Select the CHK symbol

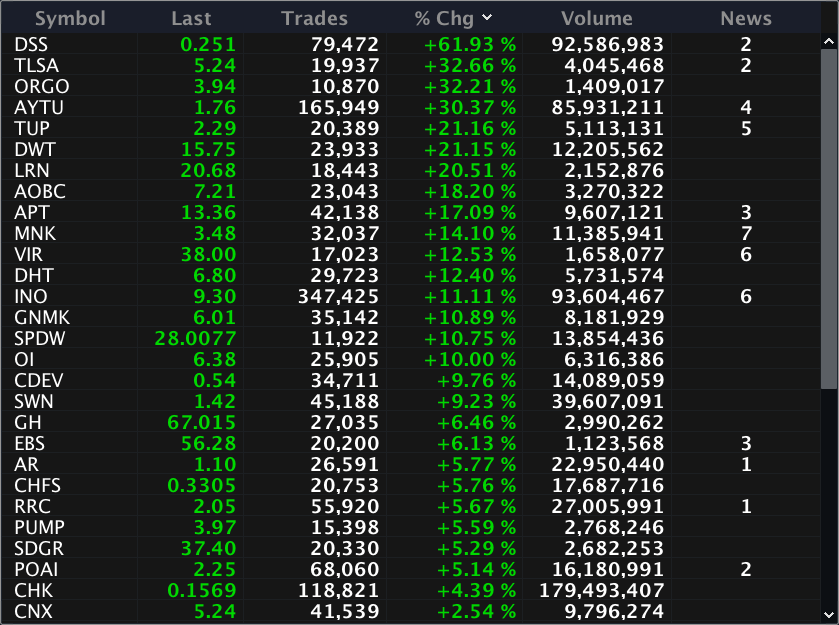pos(34,590)
